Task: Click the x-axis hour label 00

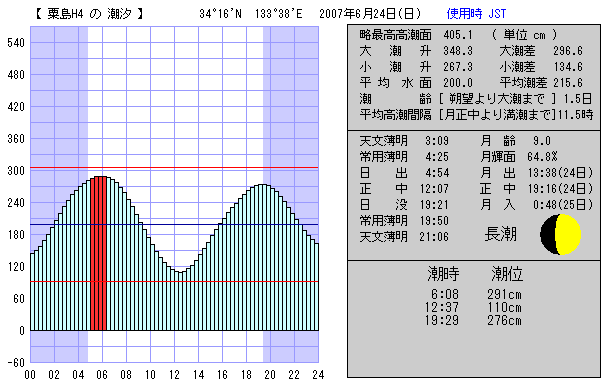Action: tap(30, 374)
